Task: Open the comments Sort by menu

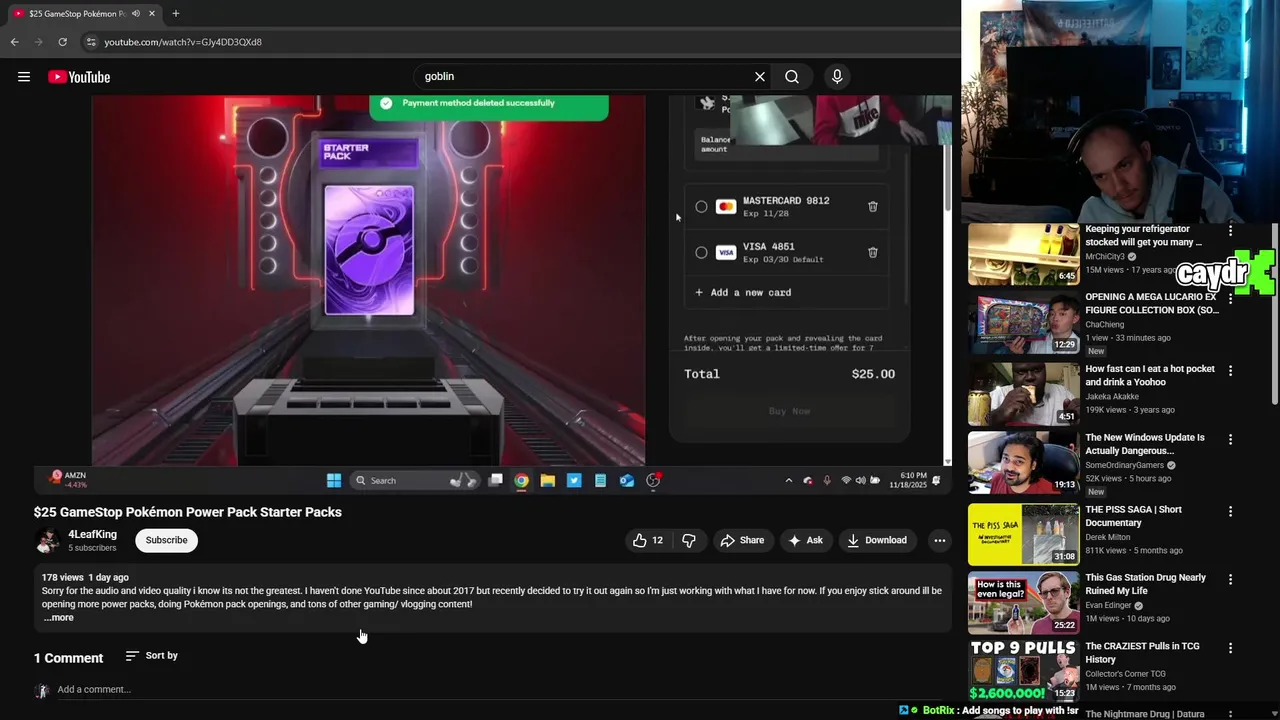Action: click(x=152, y=656)
